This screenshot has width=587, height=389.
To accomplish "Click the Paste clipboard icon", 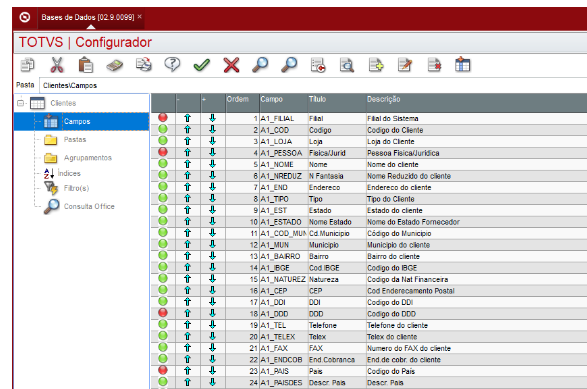I will coord(86,65).
